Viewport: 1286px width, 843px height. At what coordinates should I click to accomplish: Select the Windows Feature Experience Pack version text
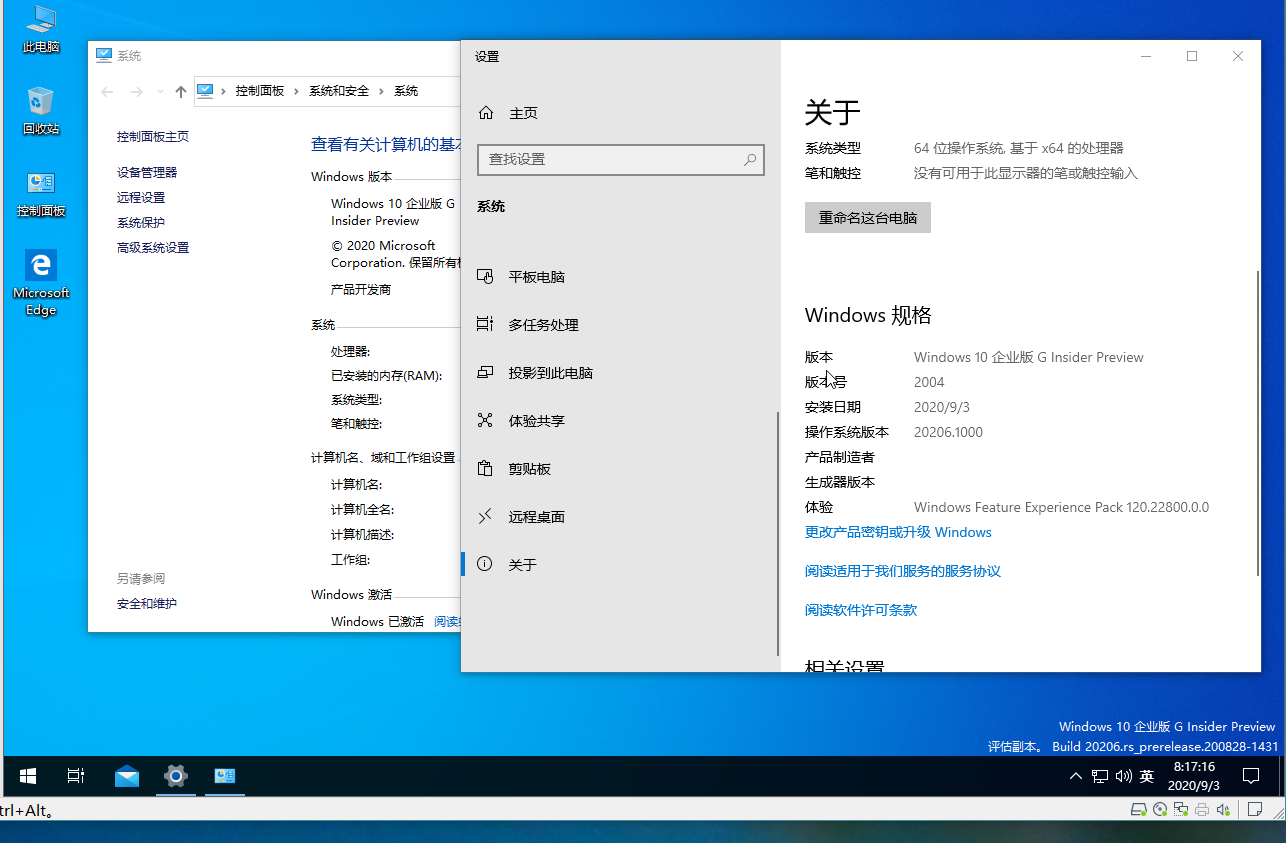point(1061,507)
